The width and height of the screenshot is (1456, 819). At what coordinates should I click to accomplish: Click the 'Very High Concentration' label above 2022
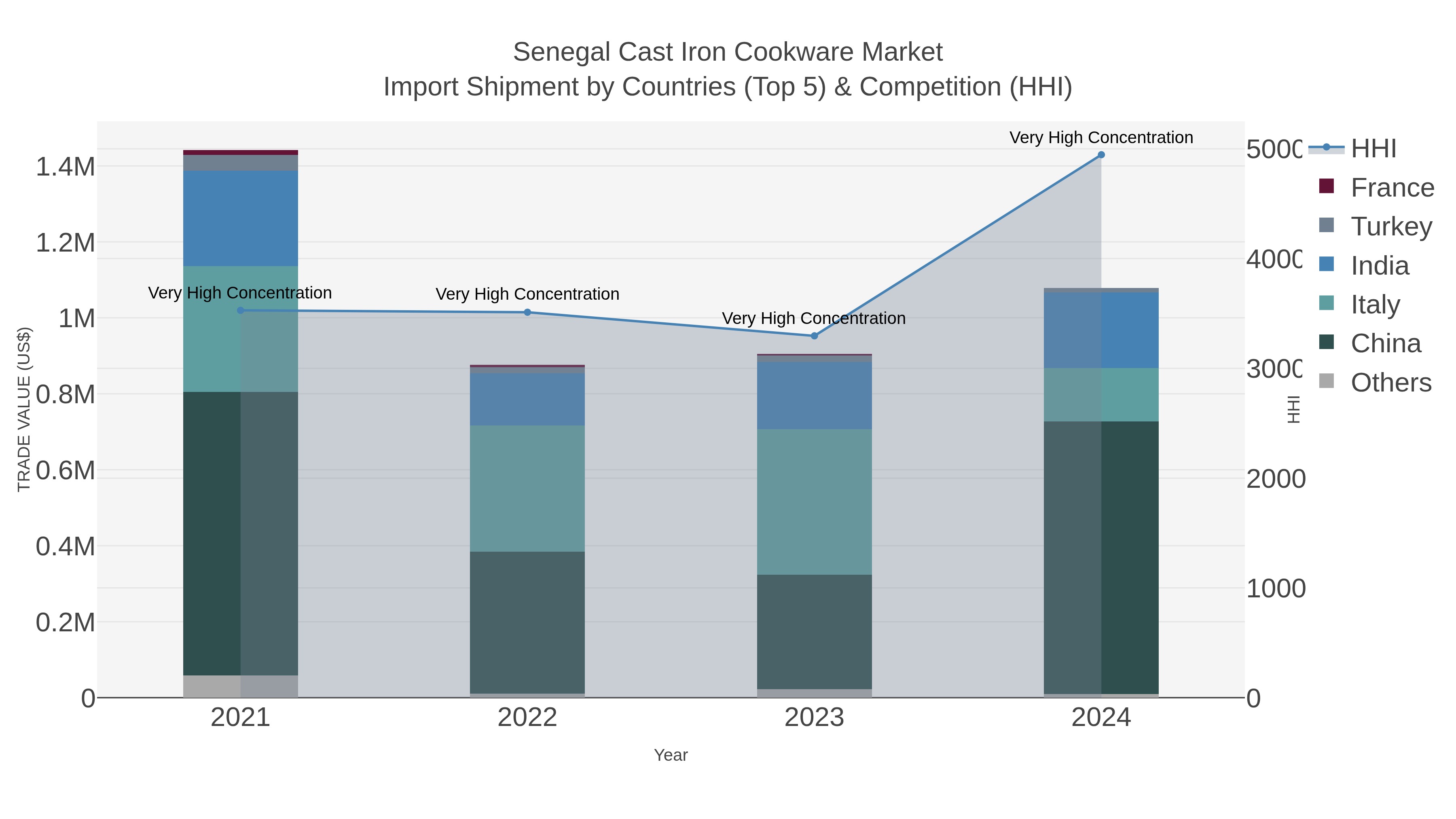click(527, 294)
